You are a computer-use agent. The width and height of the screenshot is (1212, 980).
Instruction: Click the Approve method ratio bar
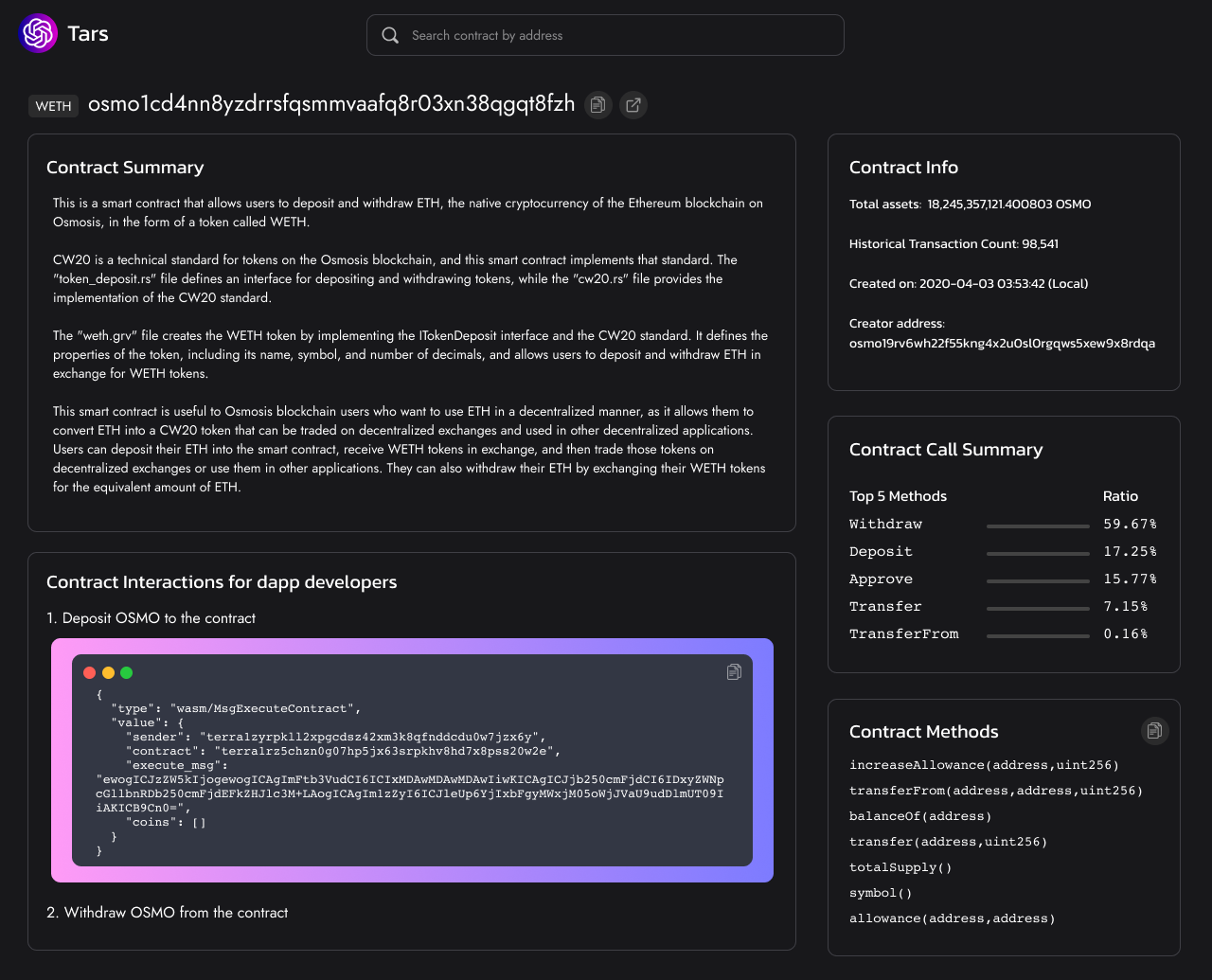tap(1038, 580)
